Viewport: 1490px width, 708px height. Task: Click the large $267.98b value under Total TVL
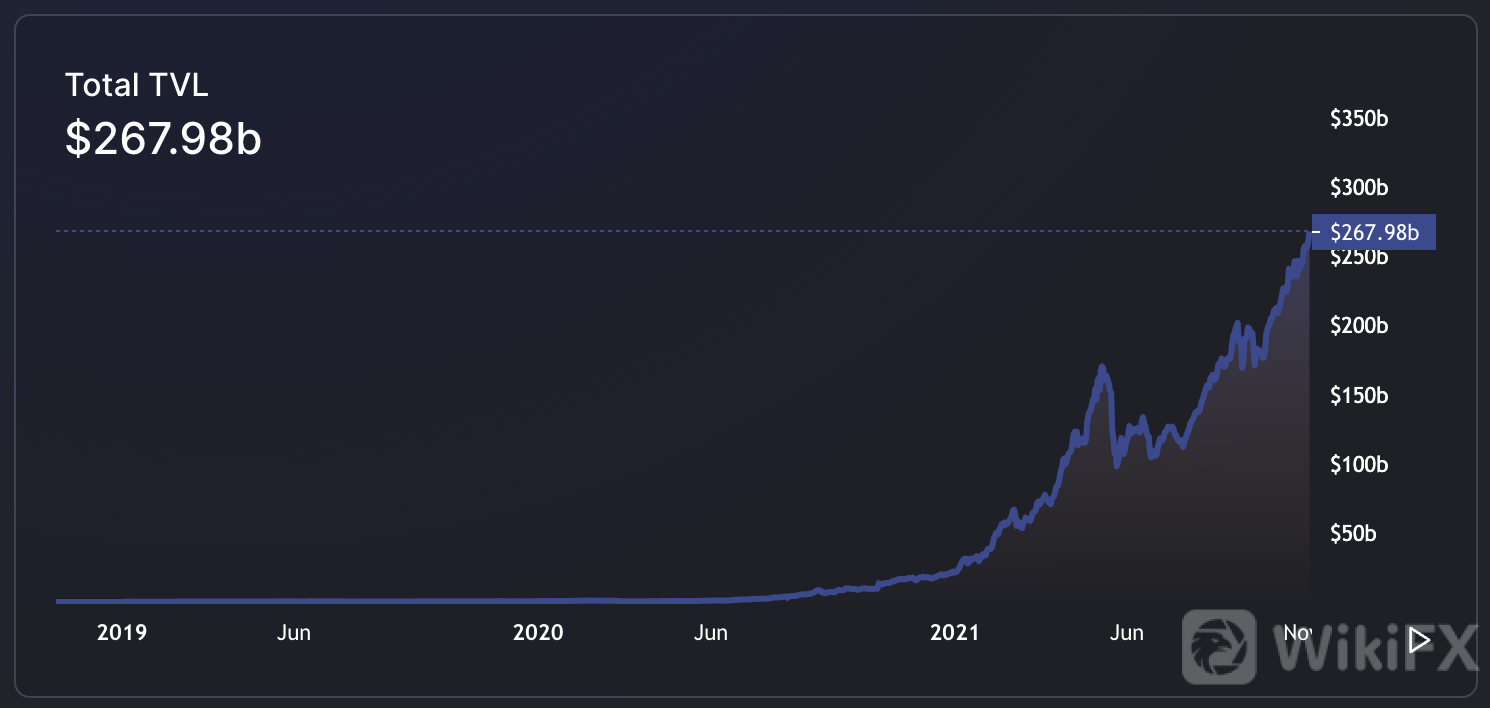163,139
